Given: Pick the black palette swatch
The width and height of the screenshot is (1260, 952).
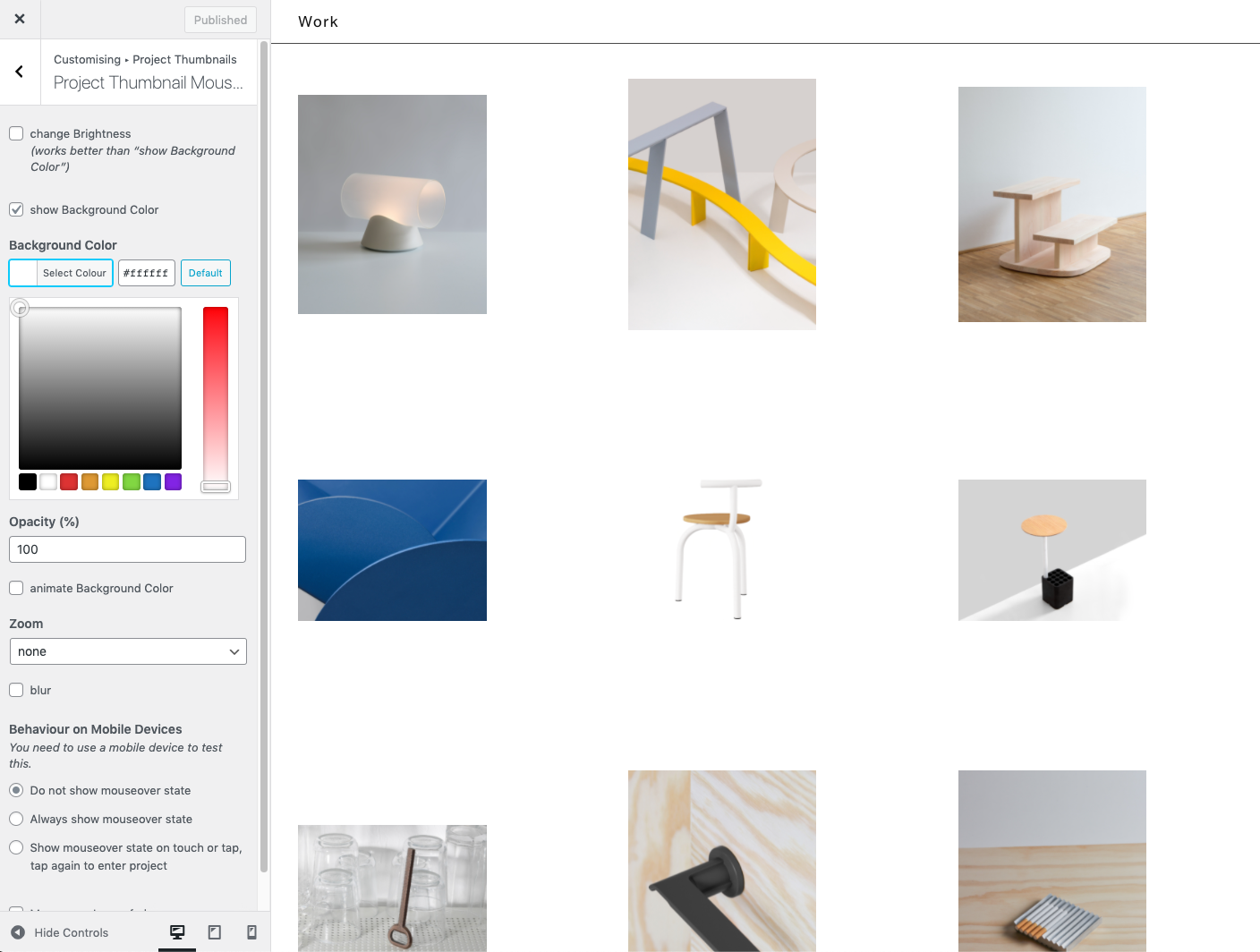Looking at the screenshot, I should tap(28, 482).
